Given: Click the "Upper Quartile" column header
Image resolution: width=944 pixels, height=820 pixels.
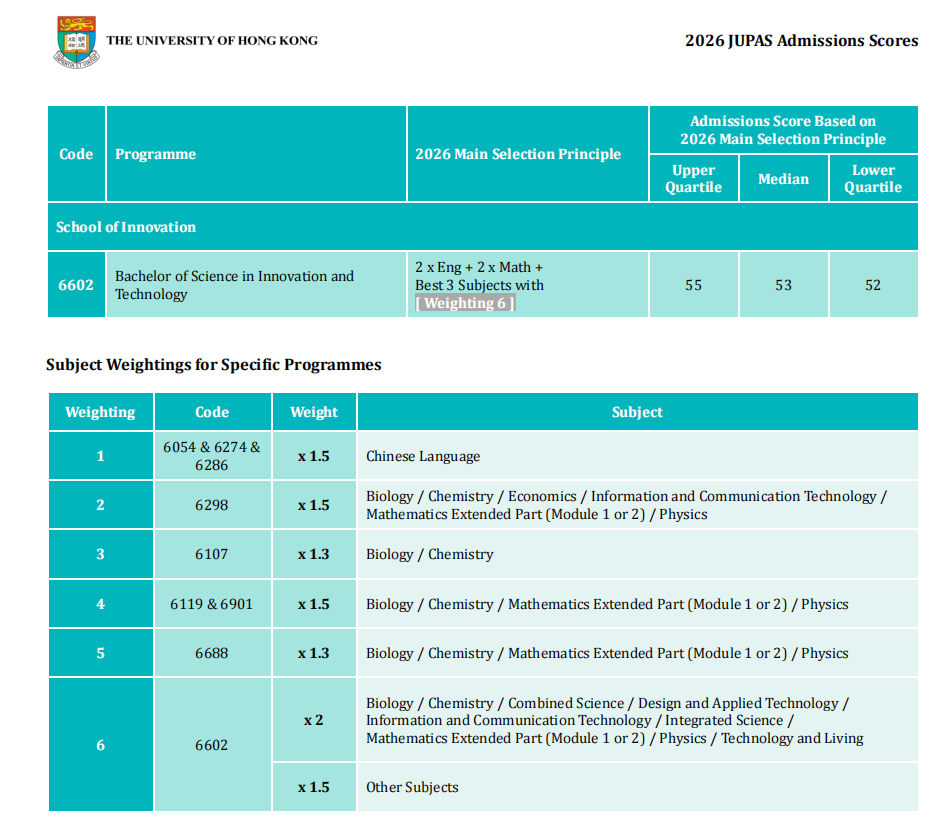Looking at the screenshot, I should [x=694, y=178].
